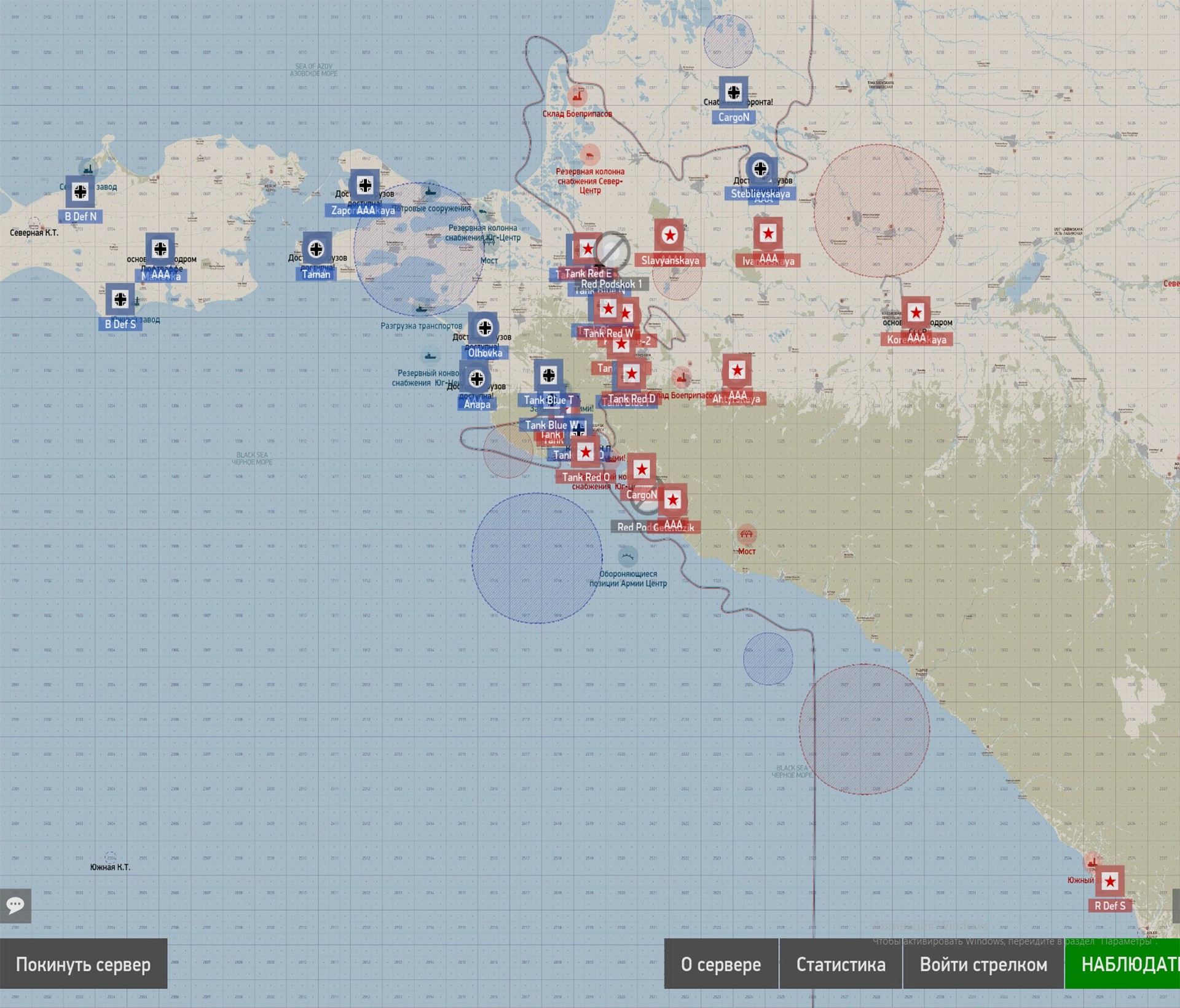The height and width of the screenshot is (1008, 1180).
Task: Open the О сервере tab
Action: (721, 964)
